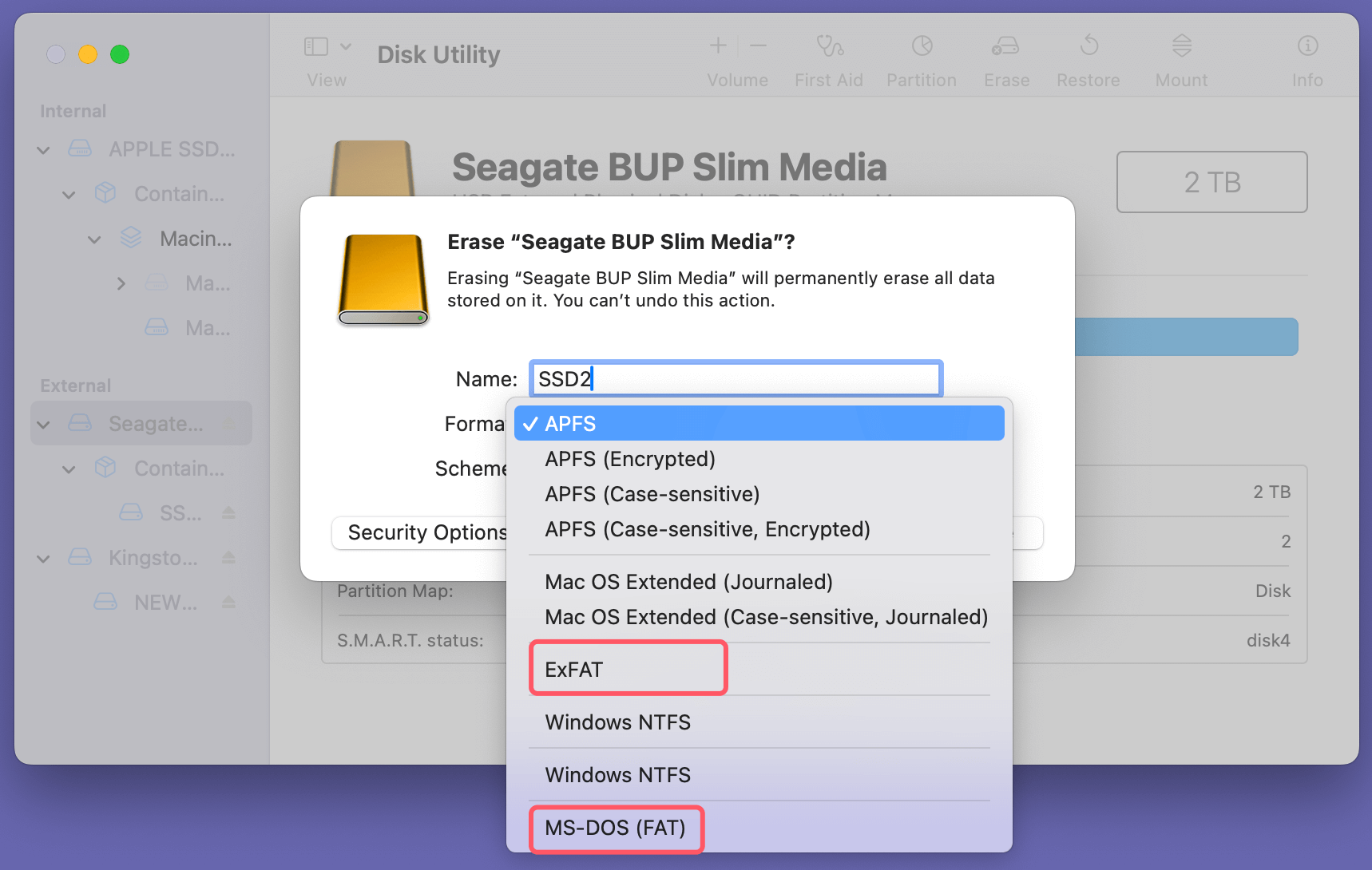Click the SSD2 name input field
Viewport: 1372px width, 870px height.
click(x=735, y=378)
